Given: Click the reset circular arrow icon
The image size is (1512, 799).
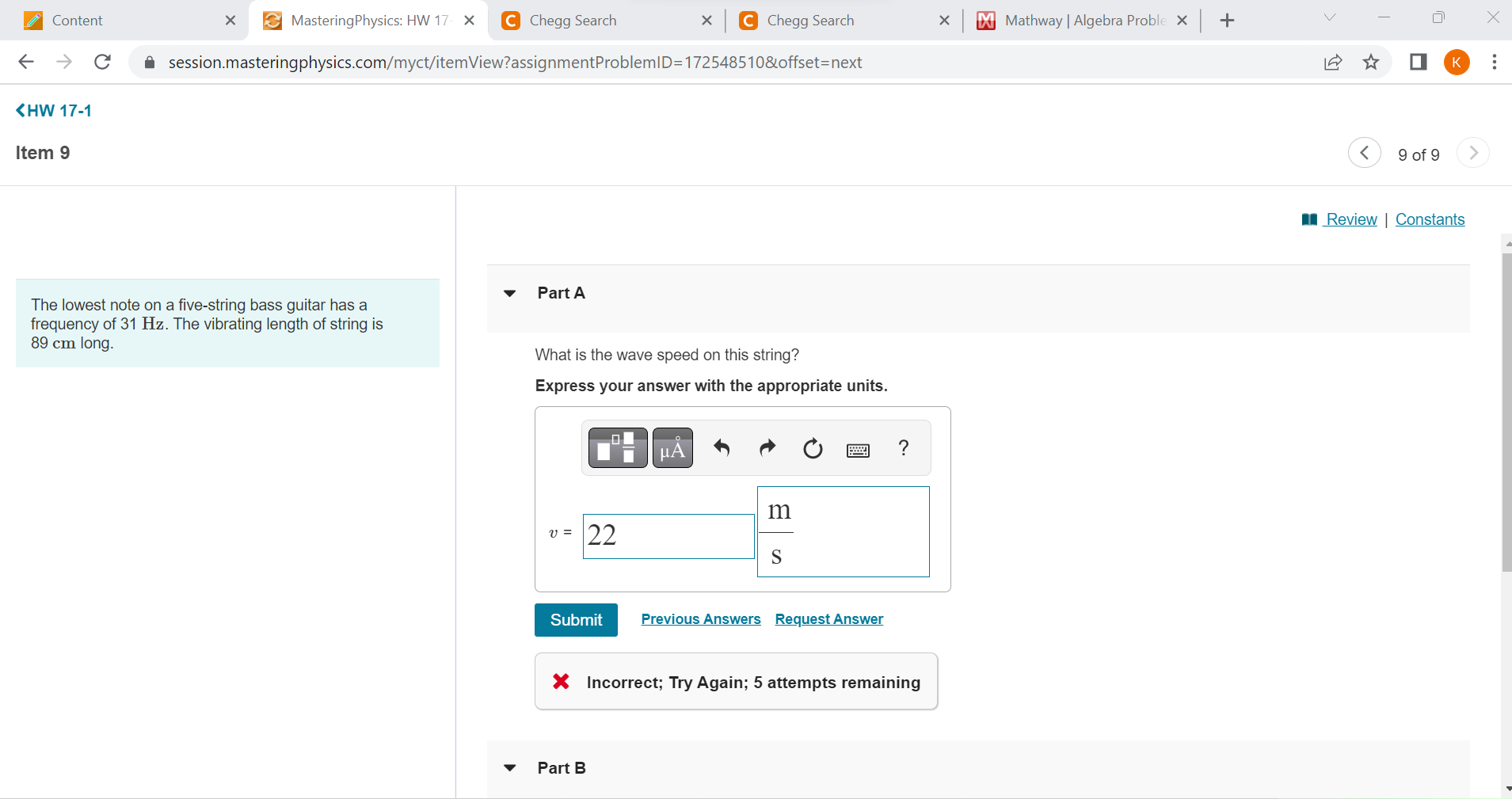Looking at the screenshot, I should (813, 449).
